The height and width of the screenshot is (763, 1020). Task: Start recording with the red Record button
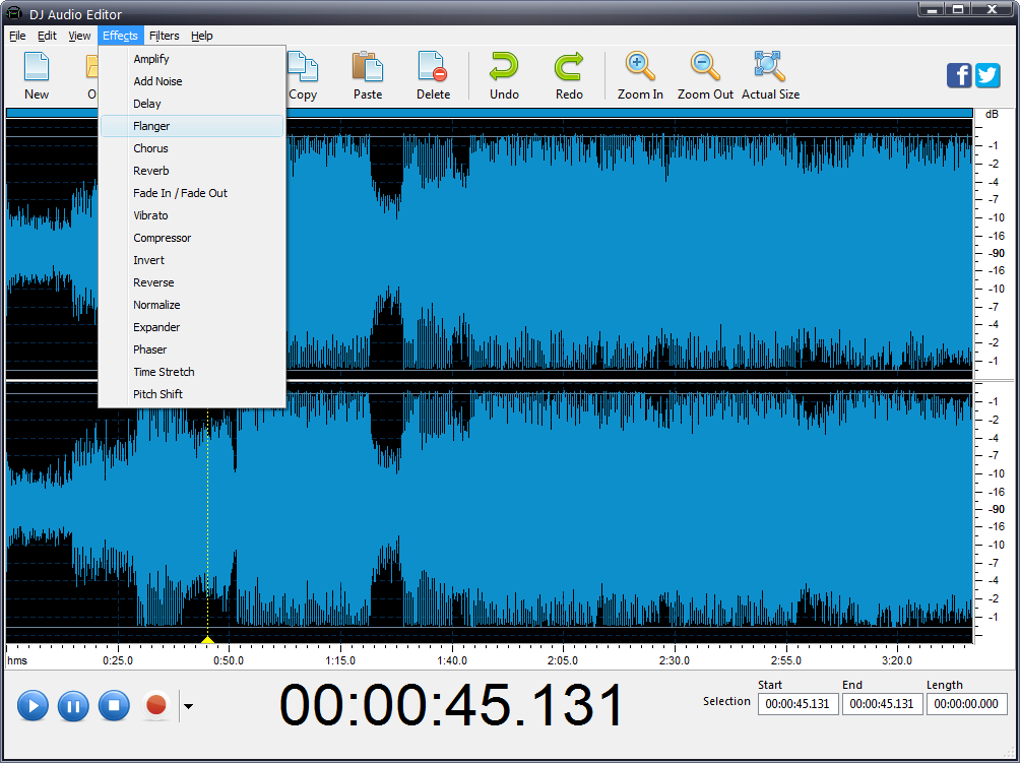pos(156,706)
